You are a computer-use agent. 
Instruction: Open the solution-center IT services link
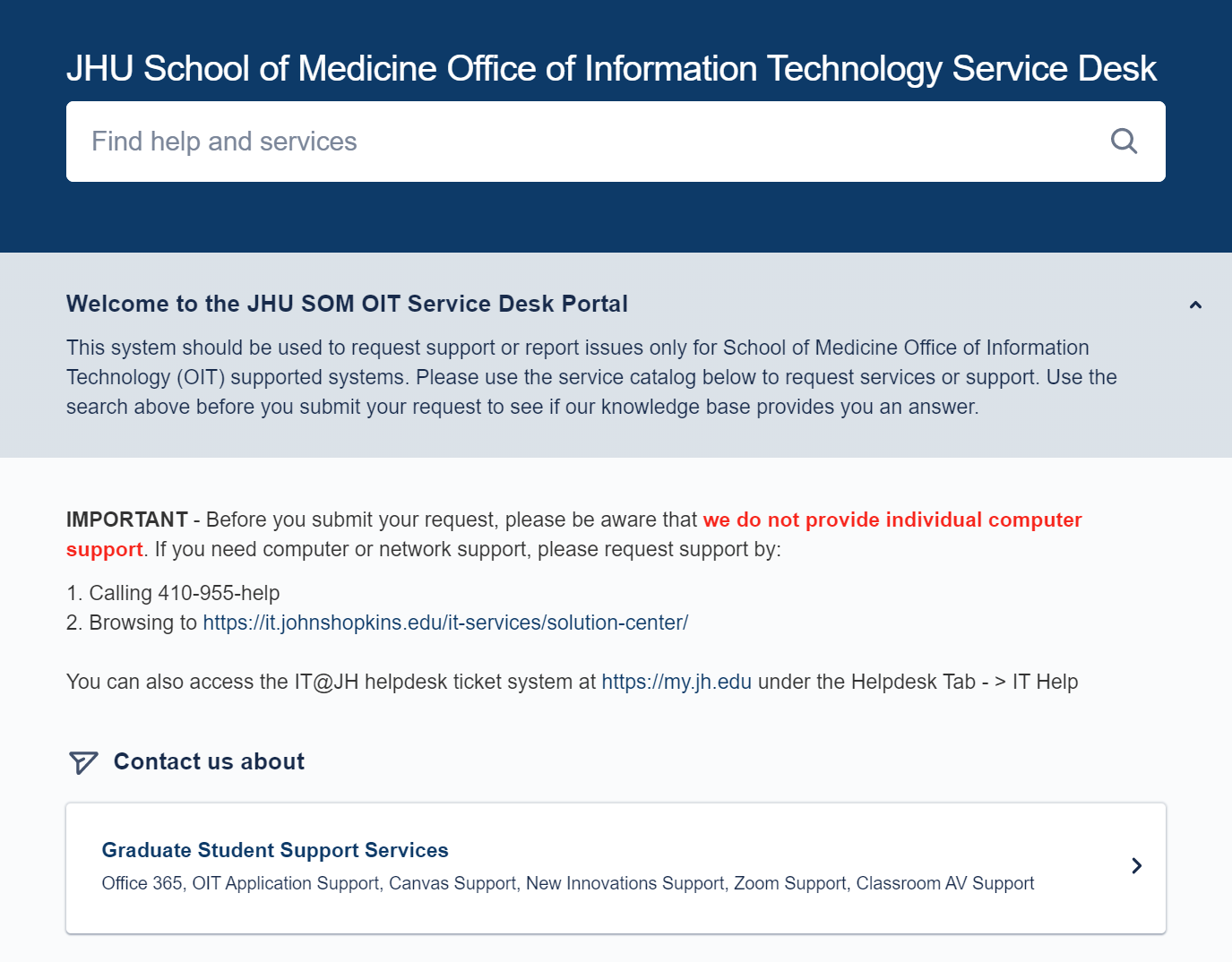coord(445,623)
